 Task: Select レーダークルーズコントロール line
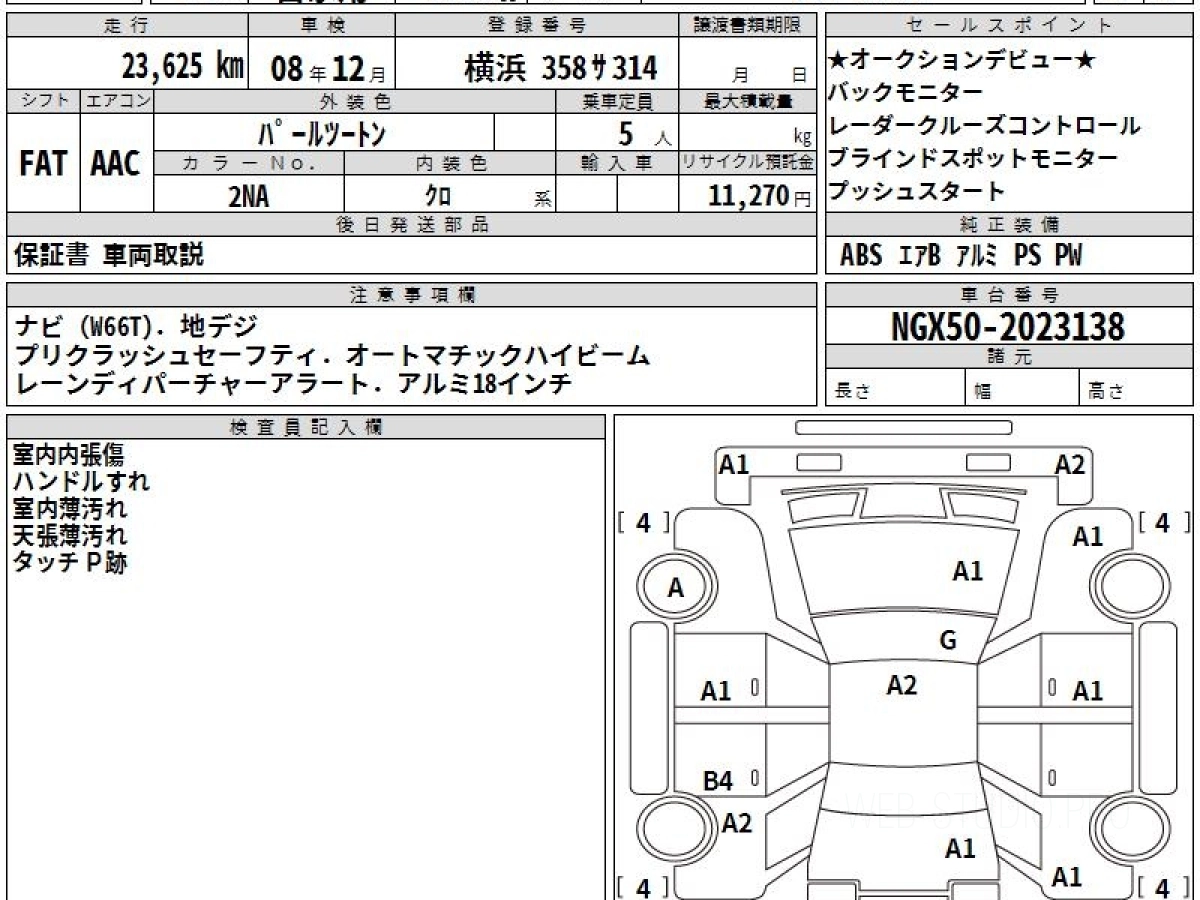(x=984, y=125)
